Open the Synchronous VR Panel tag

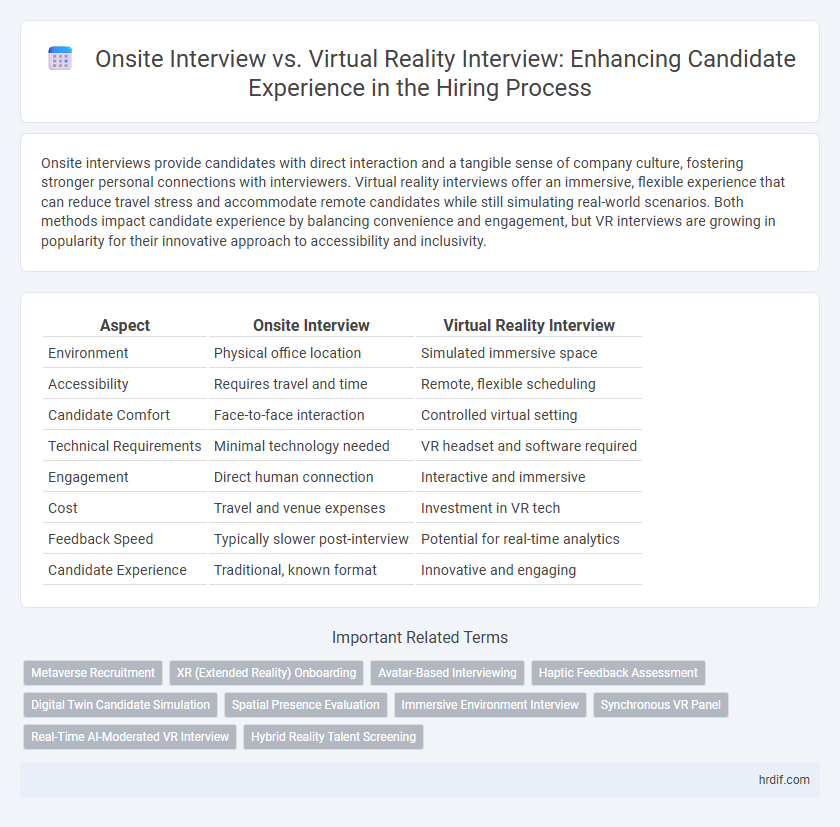click(661, 705)
